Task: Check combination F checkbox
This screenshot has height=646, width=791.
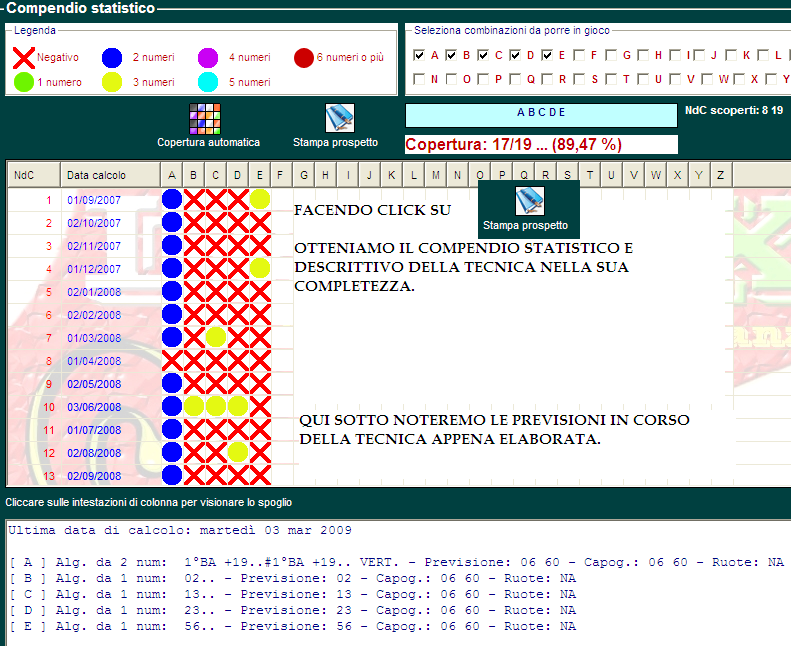Action: (579, 55)
